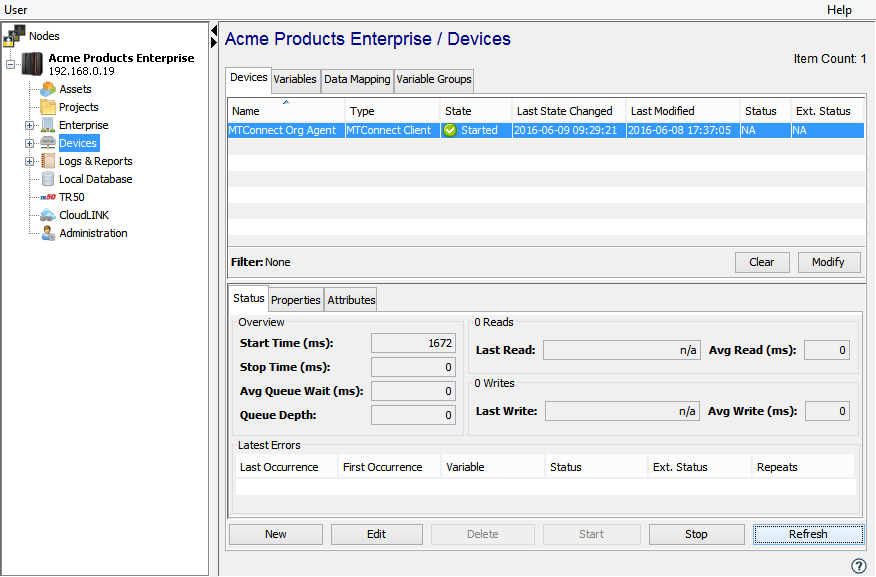Switch to the Variables tab
Viewport: 876px width, 577px height.
[x=295, y=80]
